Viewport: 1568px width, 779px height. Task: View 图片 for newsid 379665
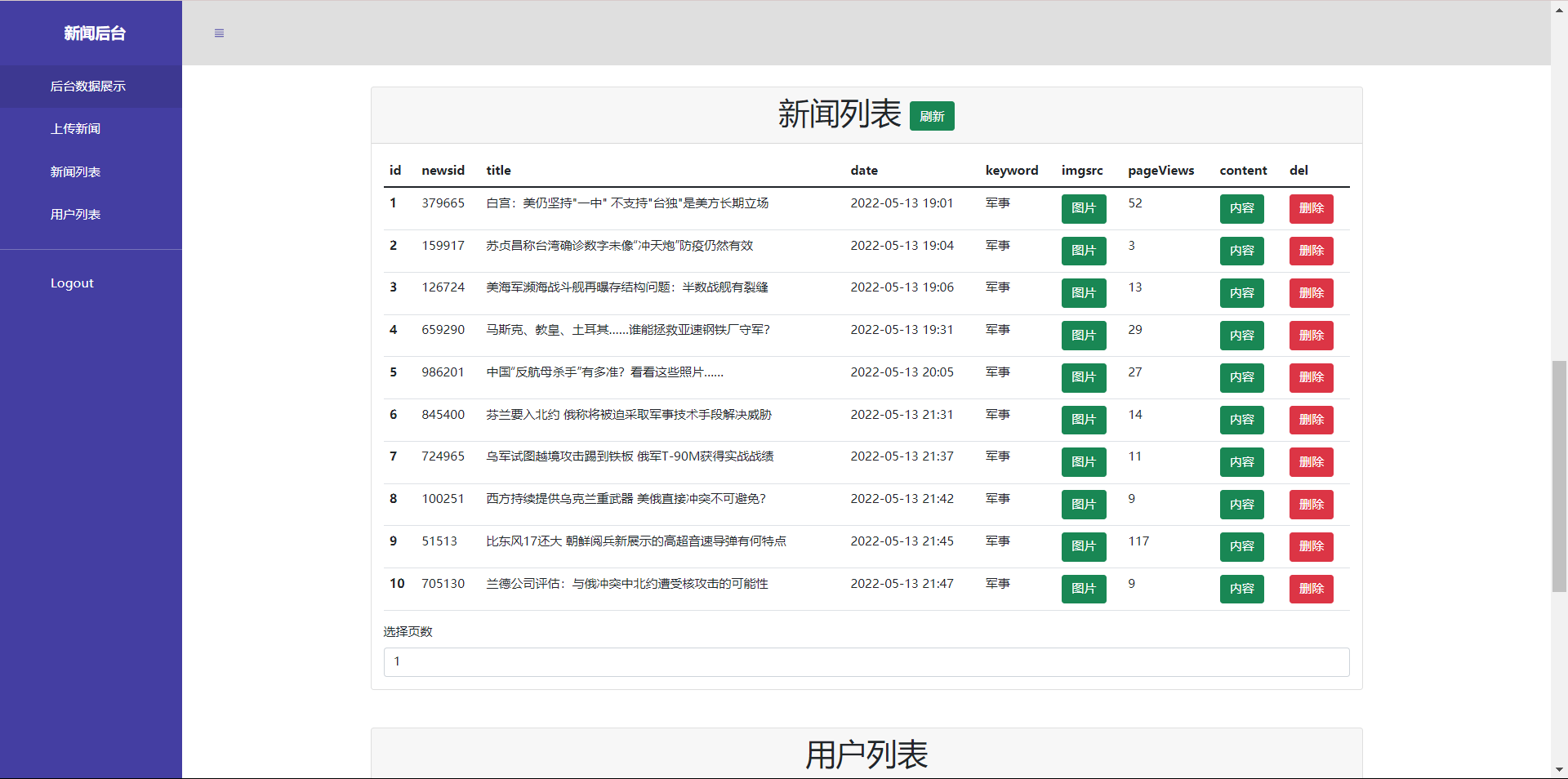pyautogui.click(x=1084, y=208)
